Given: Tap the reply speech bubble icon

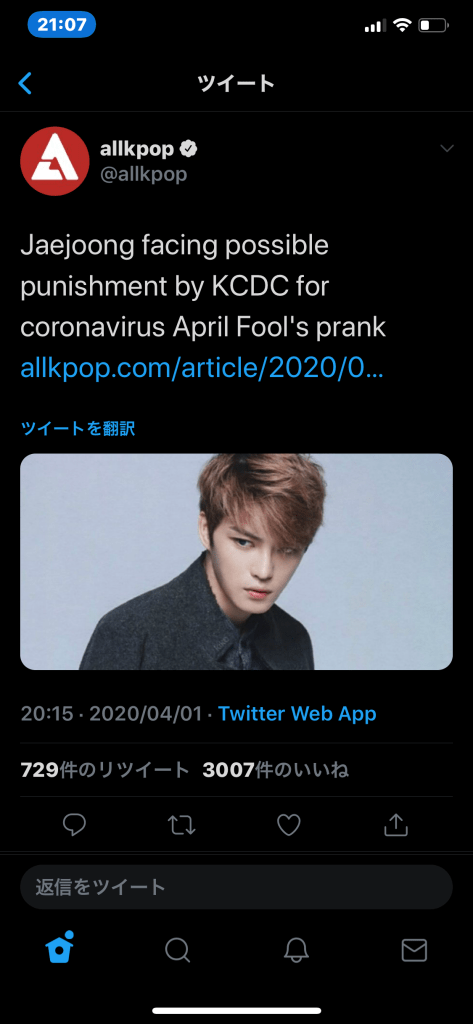Looking at the screenshot, I should (74, 825).
